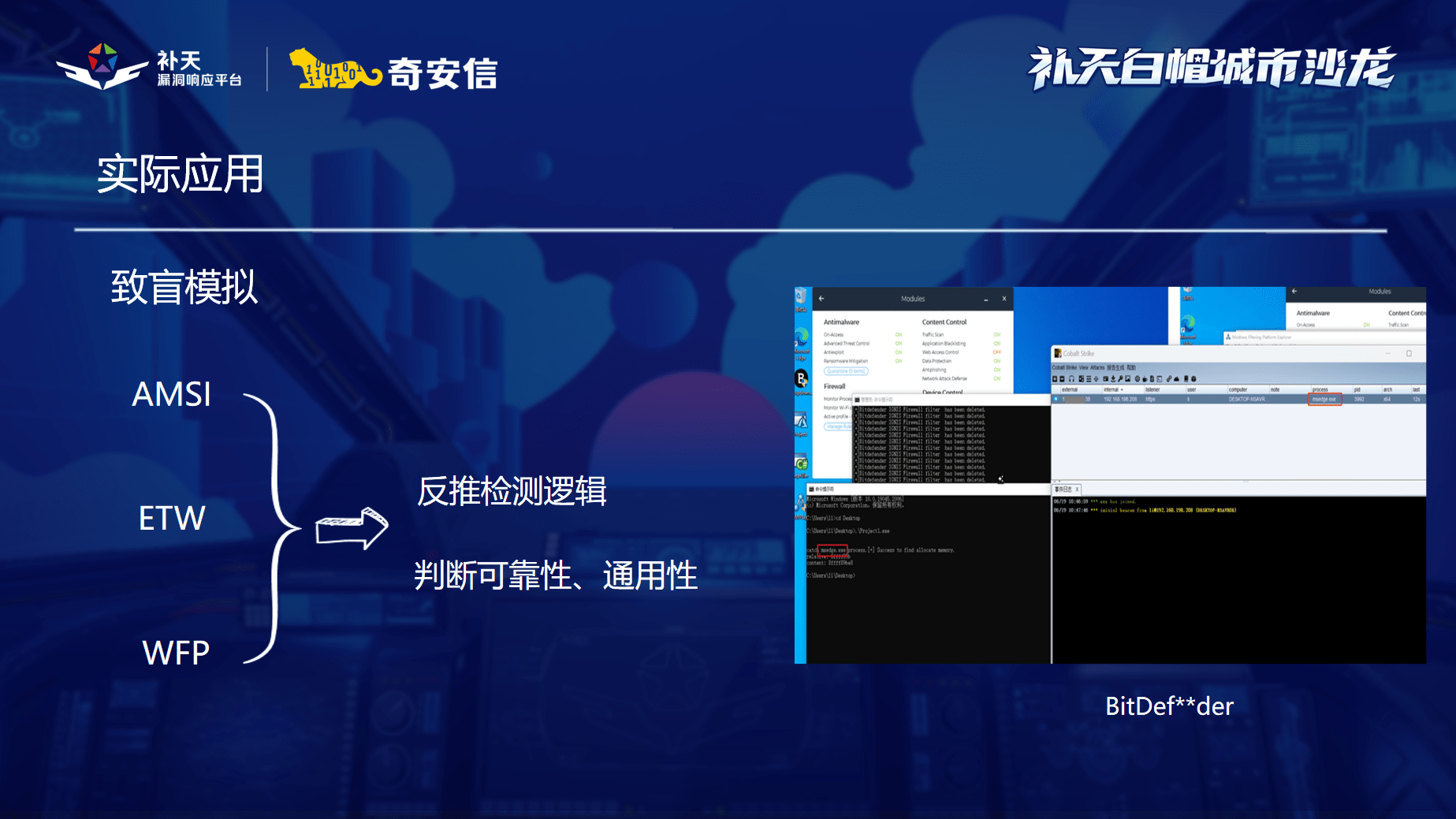Open listeners via the headphones icon
This screenshot has width=1456, height=819.
coord(1071,379)
